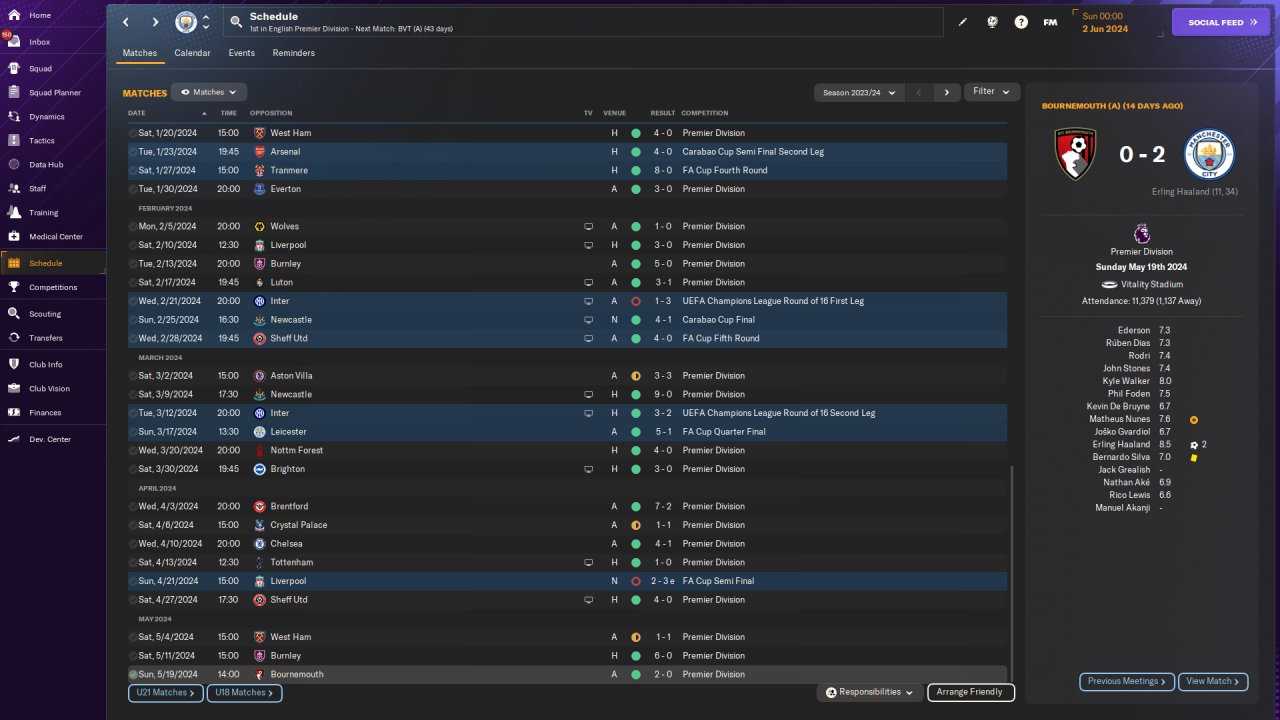Click the Sun 00:00 2 Jun 2024 date display

[x=1105, y=22]
